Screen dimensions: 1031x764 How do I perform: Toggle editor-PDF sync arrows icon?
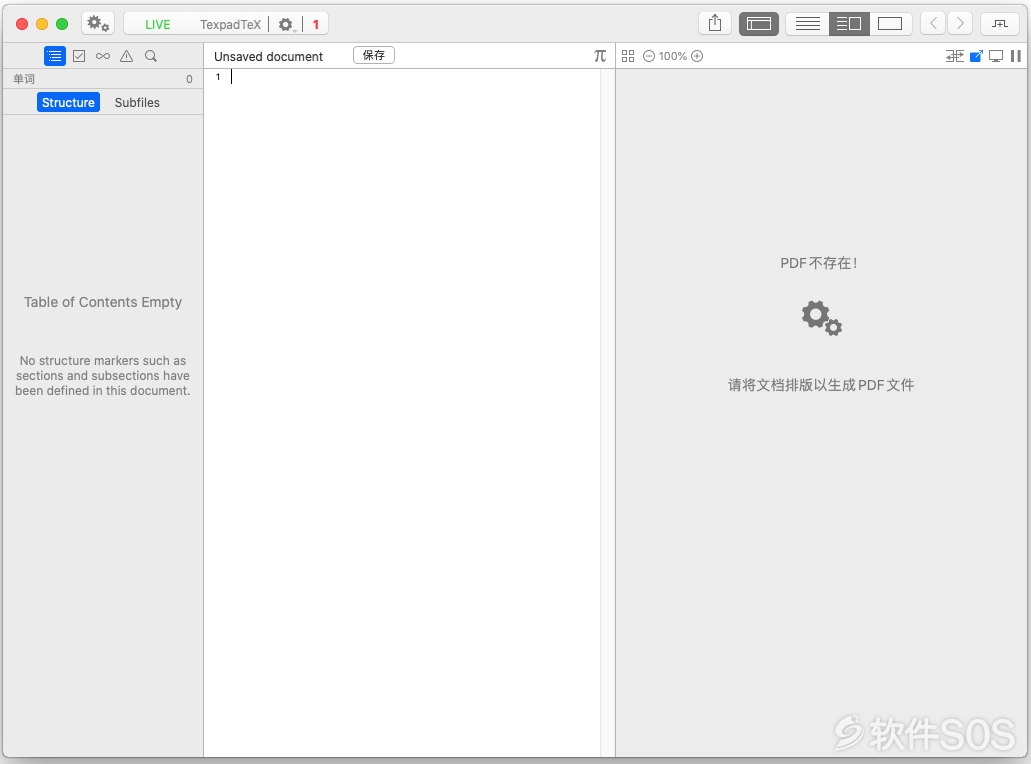[x=955, y=56]
